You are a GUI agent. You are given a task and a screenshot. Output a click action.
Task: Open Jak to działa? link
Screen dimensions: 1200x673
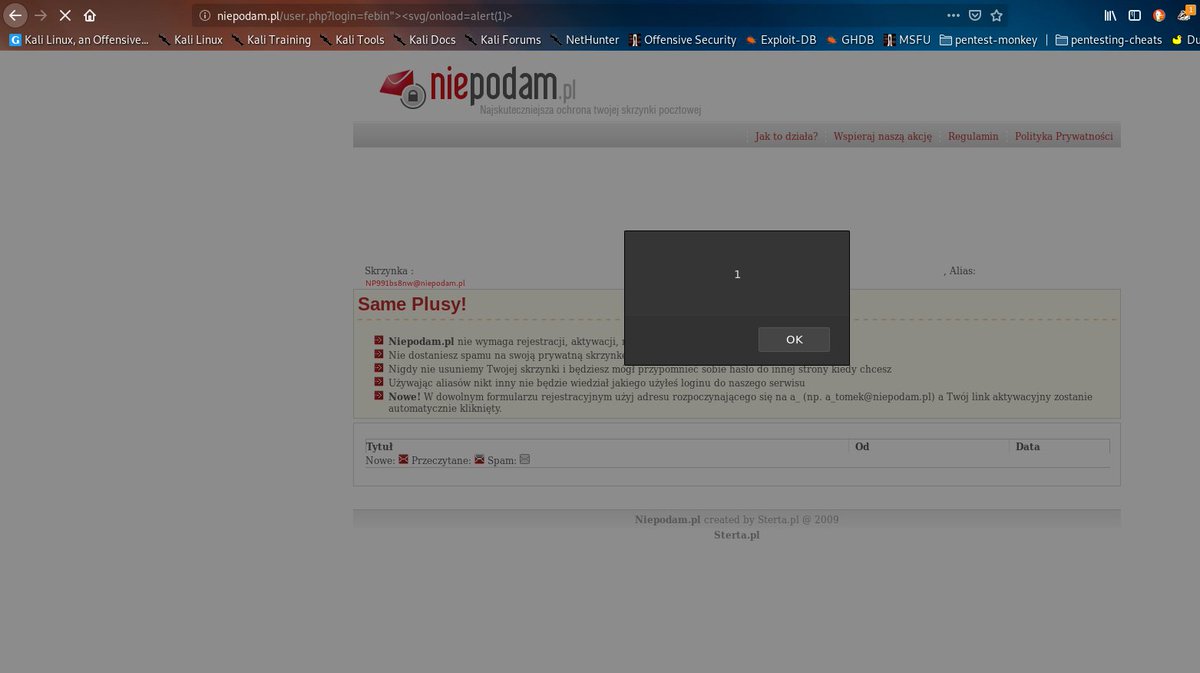click(786, 136)
